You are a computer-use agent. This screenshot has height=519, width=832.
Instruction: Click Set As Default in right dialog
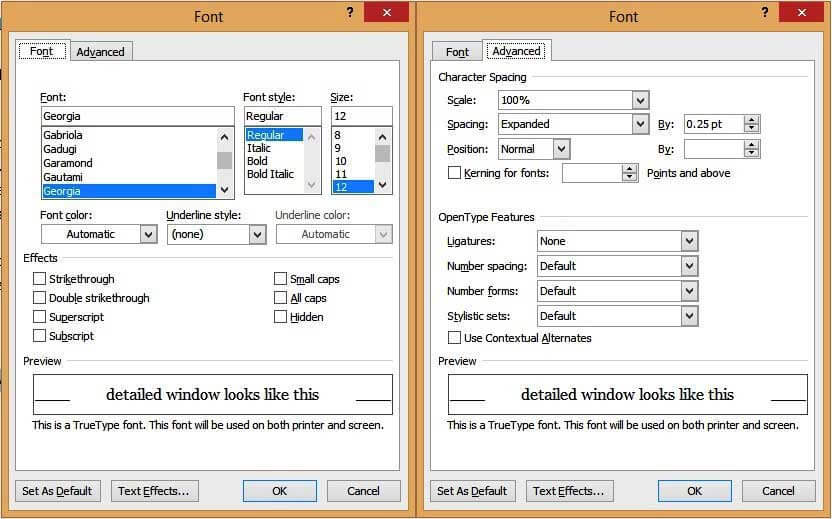click(472, 491)
